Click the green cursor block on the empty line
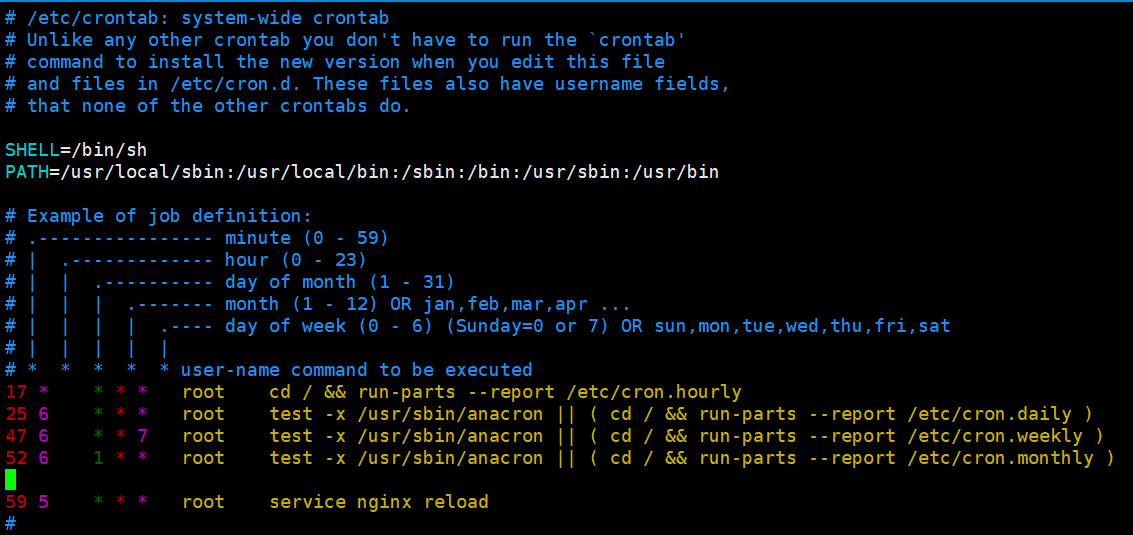The image size is (1133, 535). [x=10, y=479]
